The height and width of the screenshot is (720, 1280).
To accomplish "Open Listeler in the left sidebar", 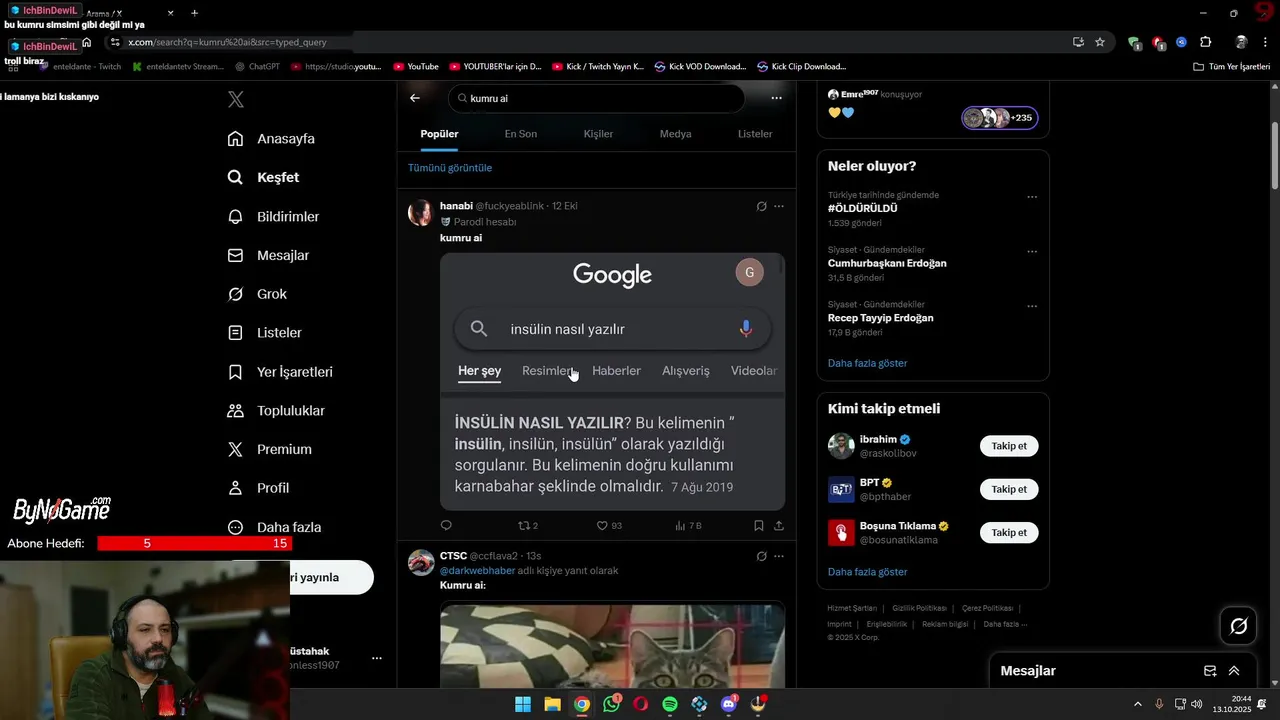I will [x=264, y=333].
